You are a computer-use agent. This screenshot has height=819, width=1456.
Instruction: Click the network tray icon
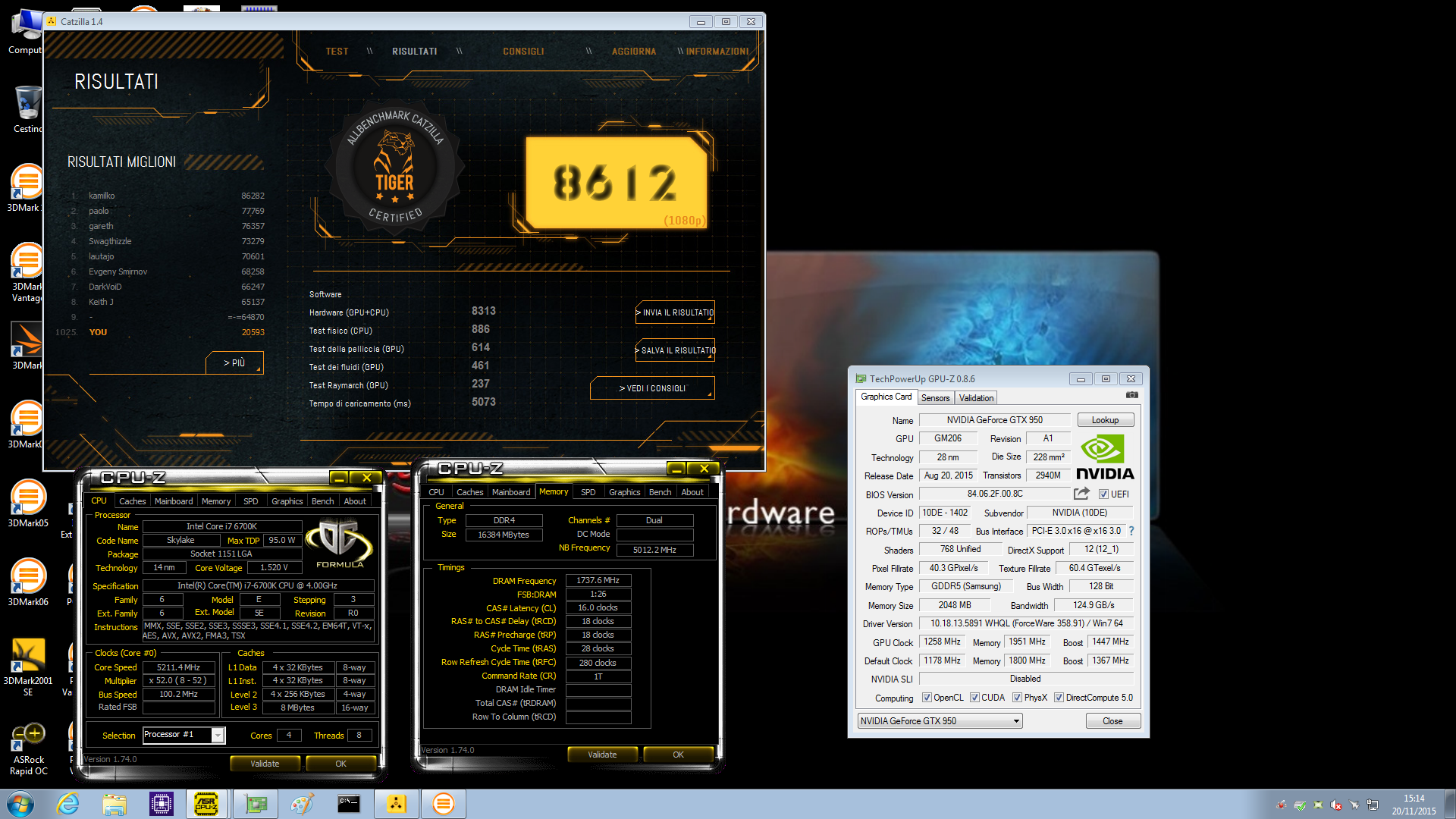1373,805
